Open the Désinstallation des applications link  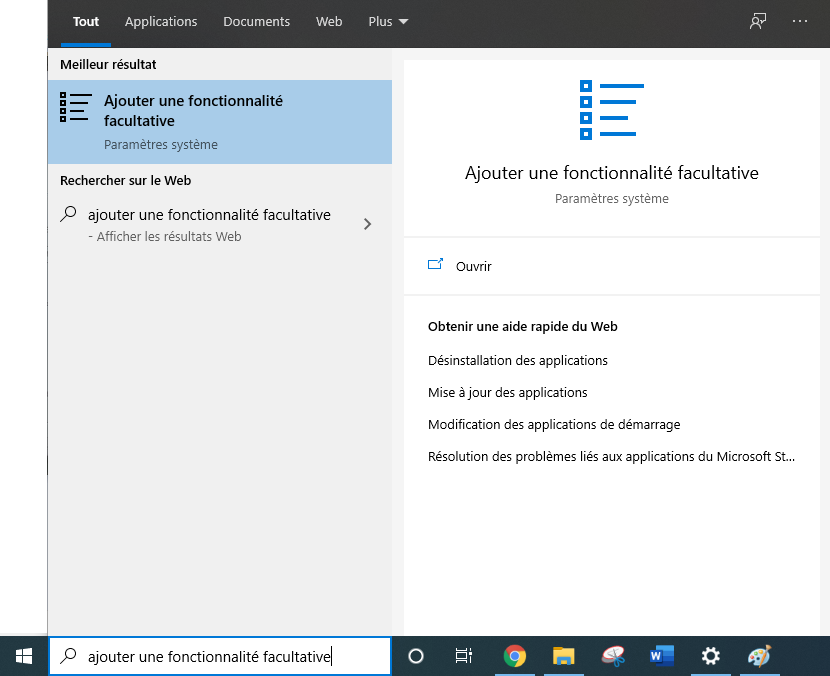[x=517, y=360]
